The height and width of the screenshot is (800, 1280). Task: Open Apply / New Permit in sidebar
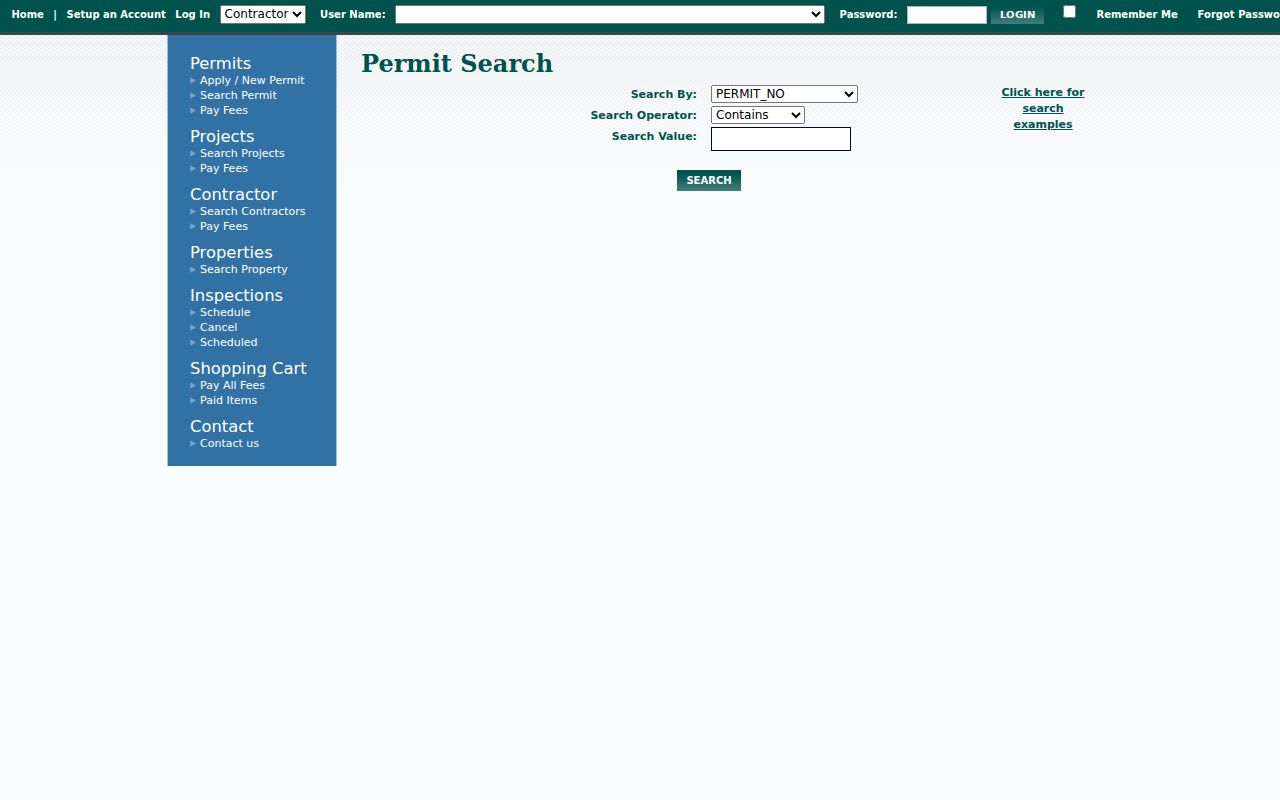(252, 80)
